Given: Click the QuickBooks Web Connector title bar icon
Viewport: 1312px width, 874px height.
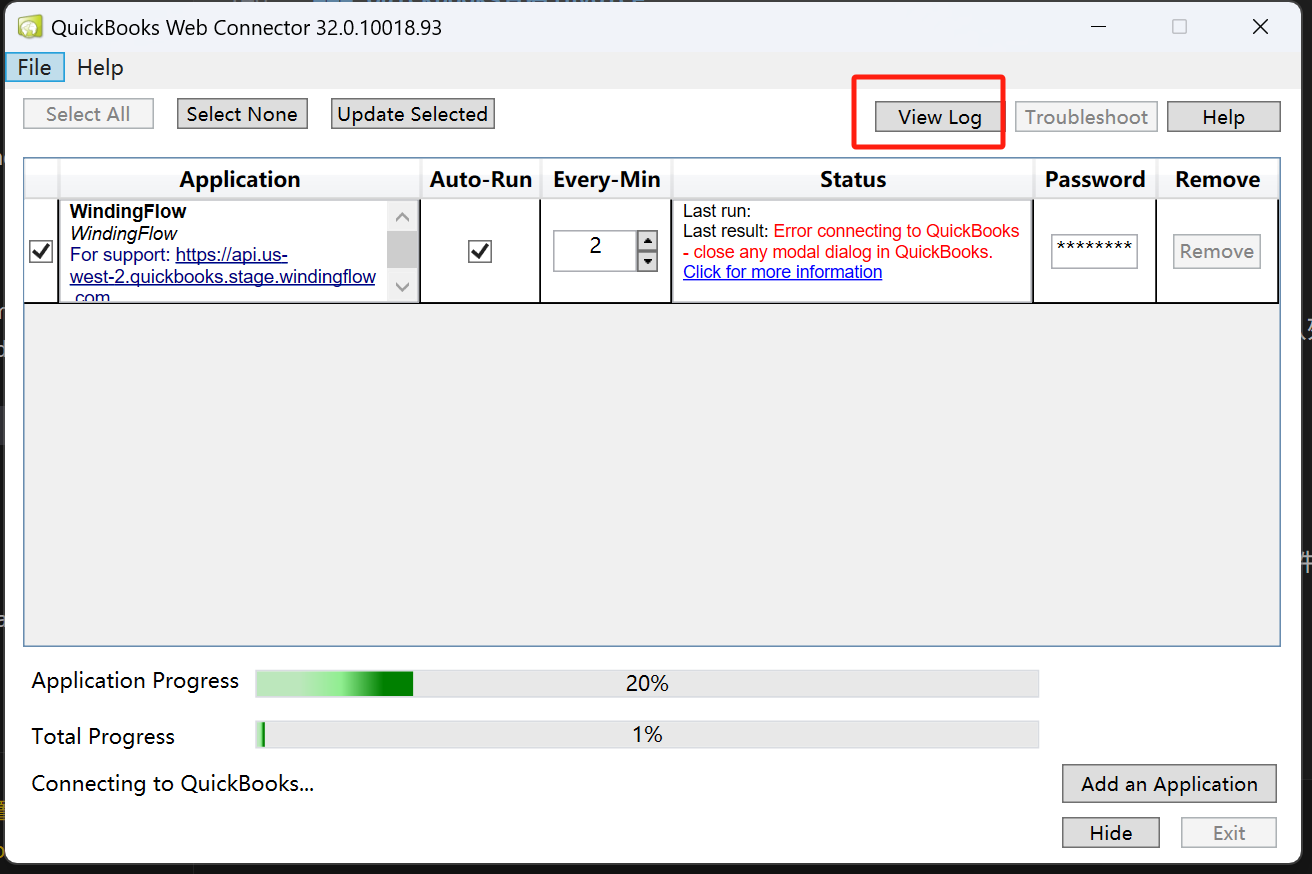Looking at the screenshot, I should (30, 27).
